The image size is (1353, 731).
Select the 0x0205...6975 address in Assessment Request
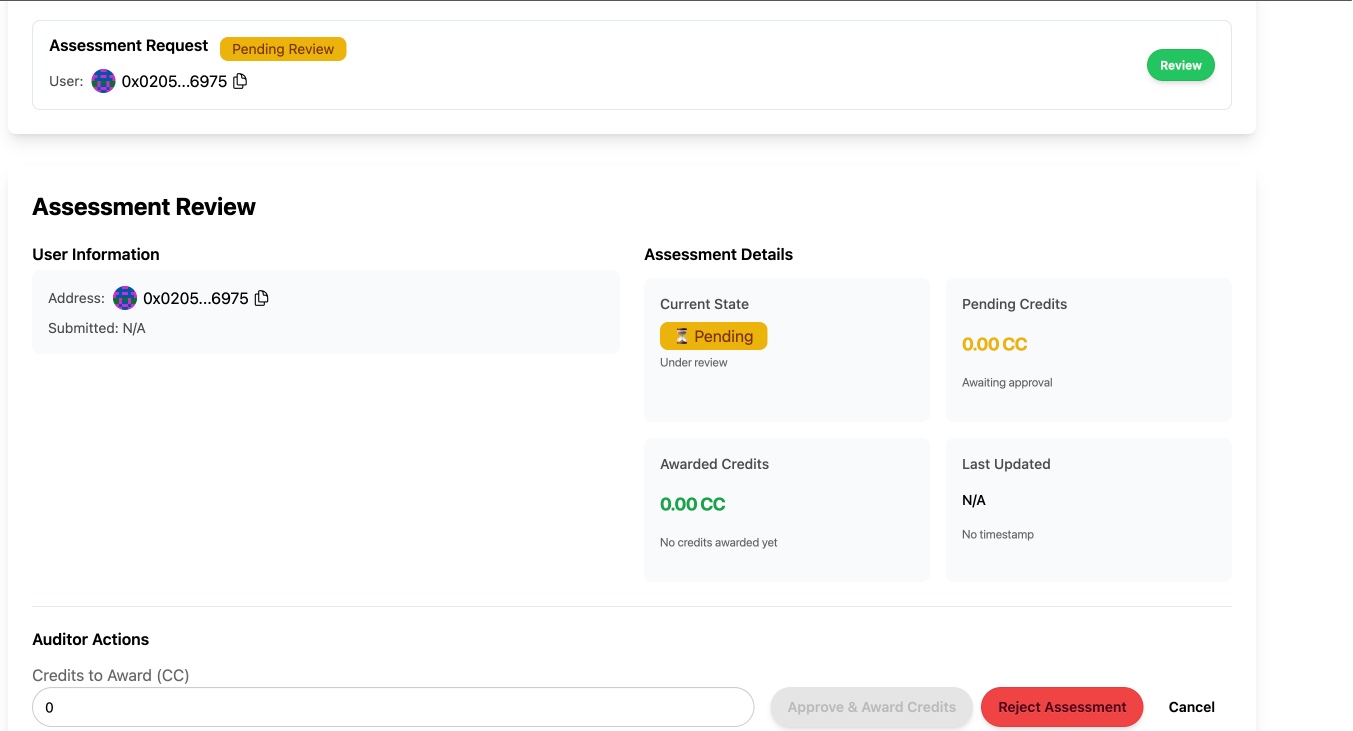point(174,81)
